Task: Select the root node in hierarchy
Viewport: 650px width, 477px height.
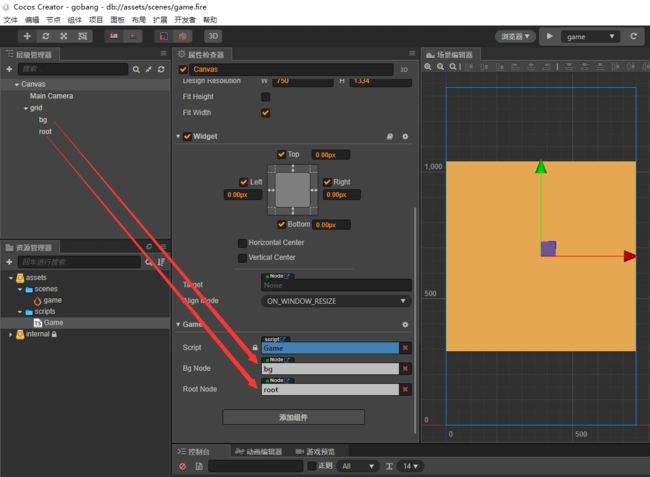Action: pyautogui.click(x=45, y=131)
